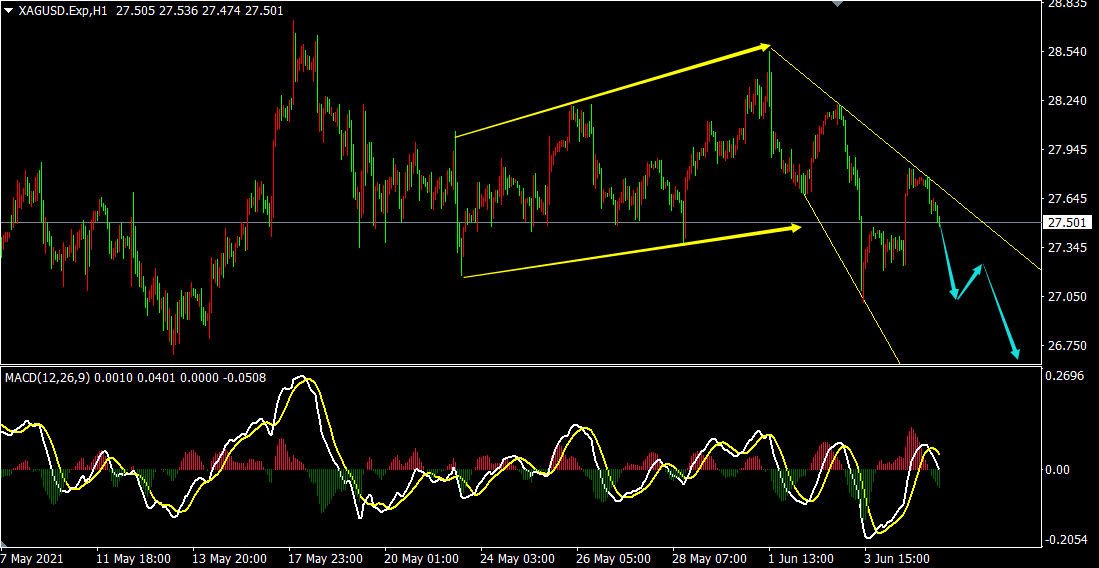
Task: Click the 26.750 price scale label
Action: tap(1064, 346)
